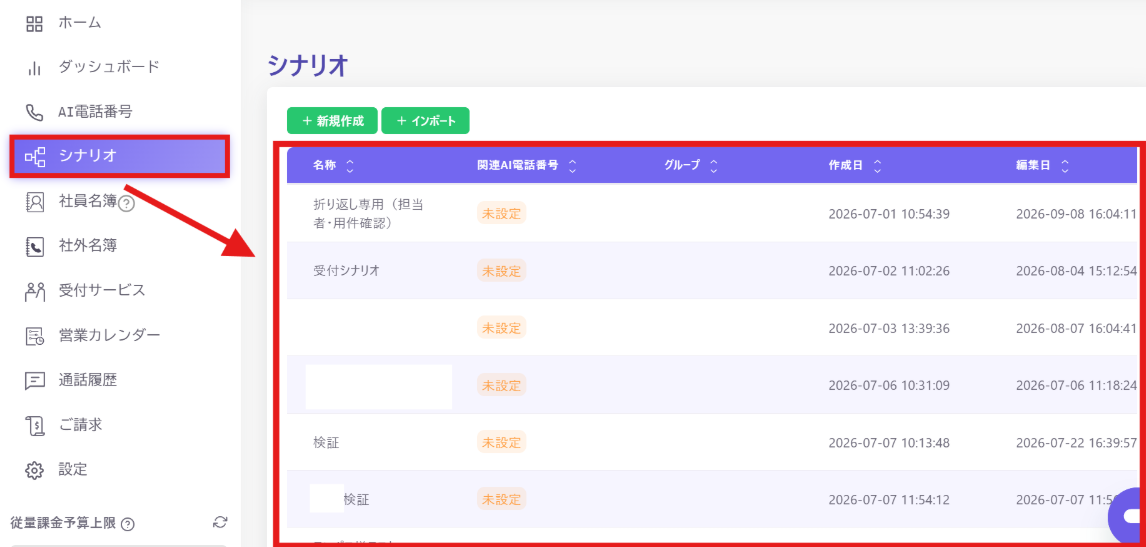Refresh the 従量課金予算上限 value
Viewport: 1146px width, 547px height.
(220, 522)
